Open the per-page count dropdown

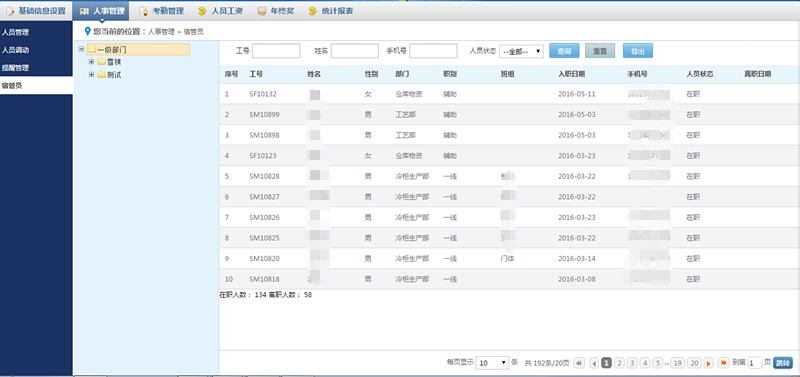click(x=492, y=363)
